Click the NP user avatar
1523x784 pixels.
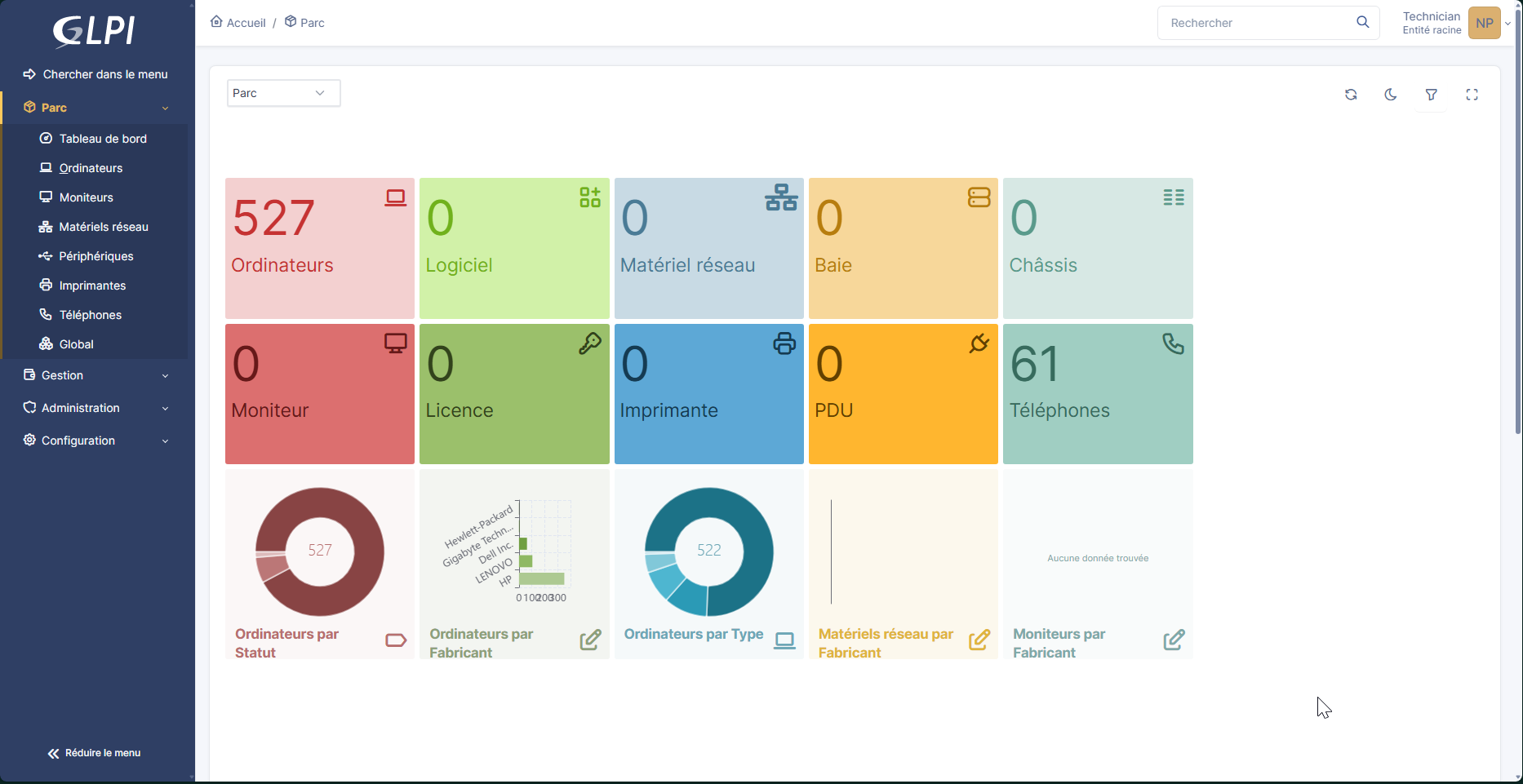(x=1484, y=23)
